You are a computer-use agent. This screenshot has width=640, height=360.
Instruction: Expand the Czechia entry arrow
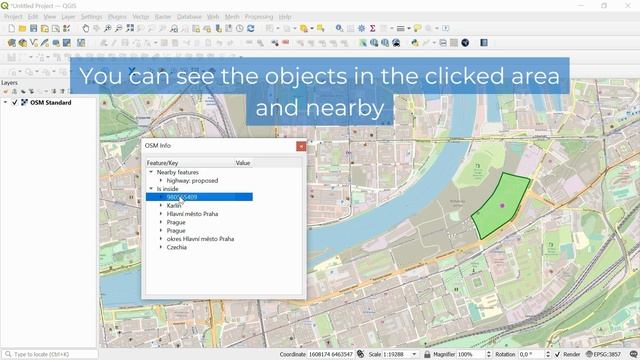coord(161,247)
